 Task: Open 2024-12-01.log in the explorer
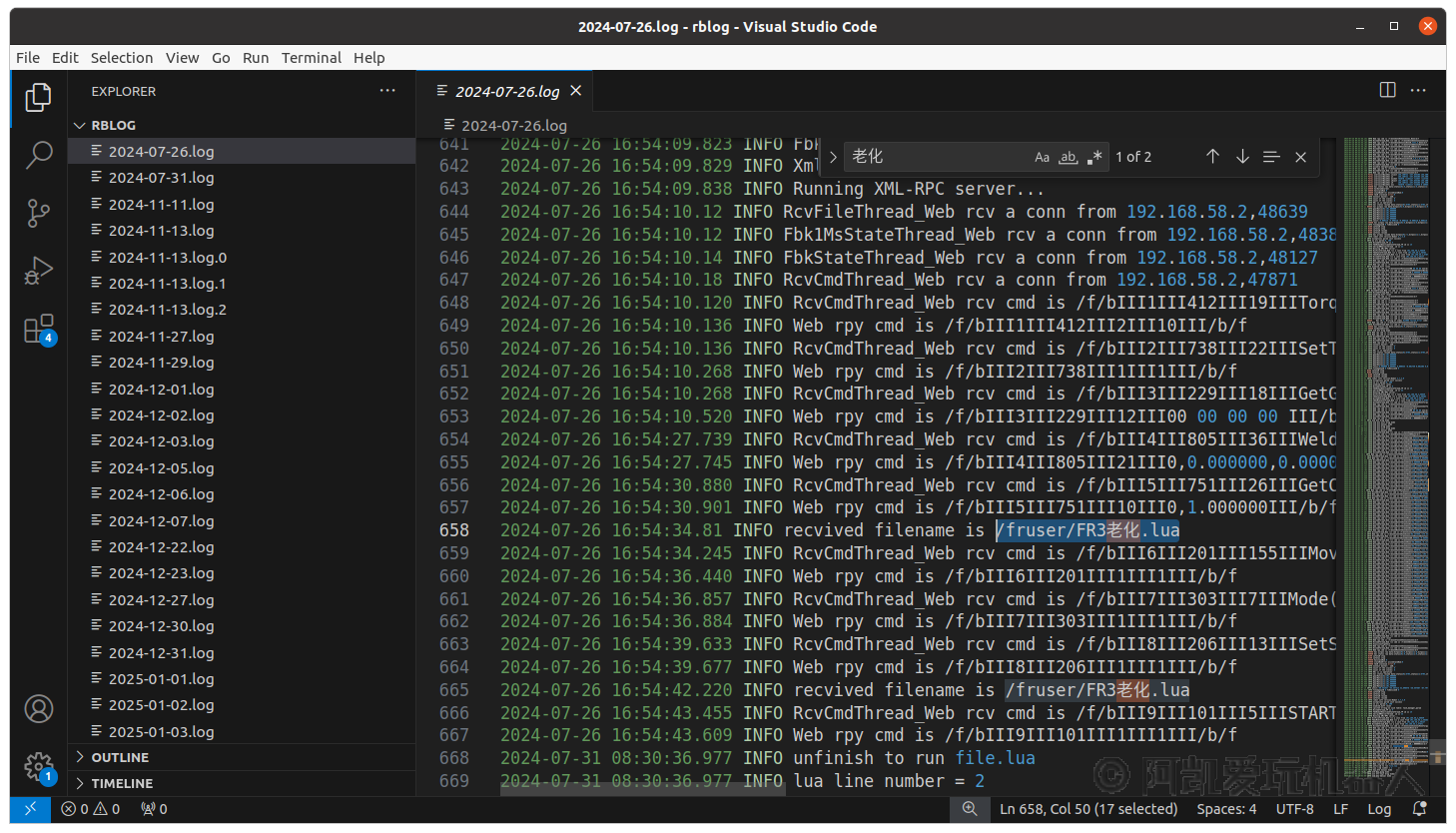click(161, 390)
